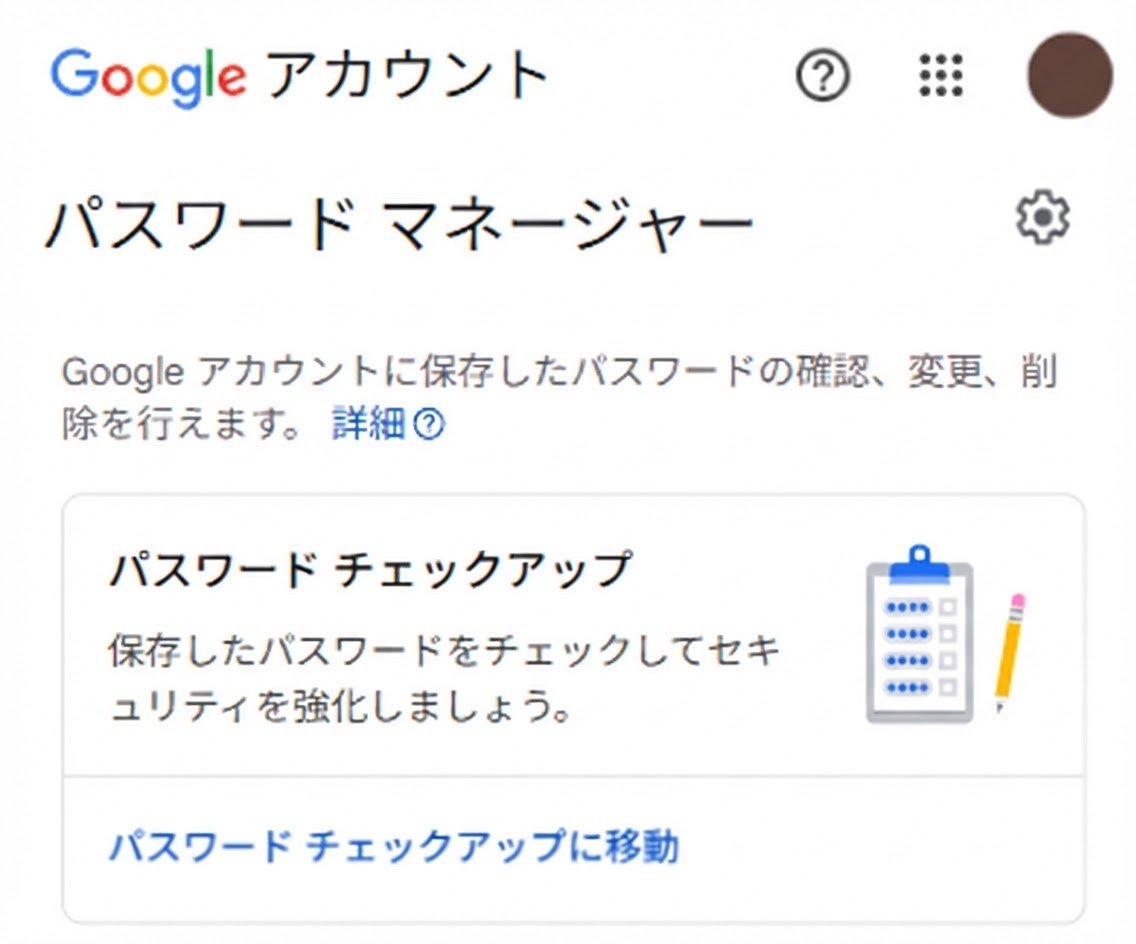Click the blue clip atop the clipboard
Screen dimensions: 1136x944
[919, 564]
